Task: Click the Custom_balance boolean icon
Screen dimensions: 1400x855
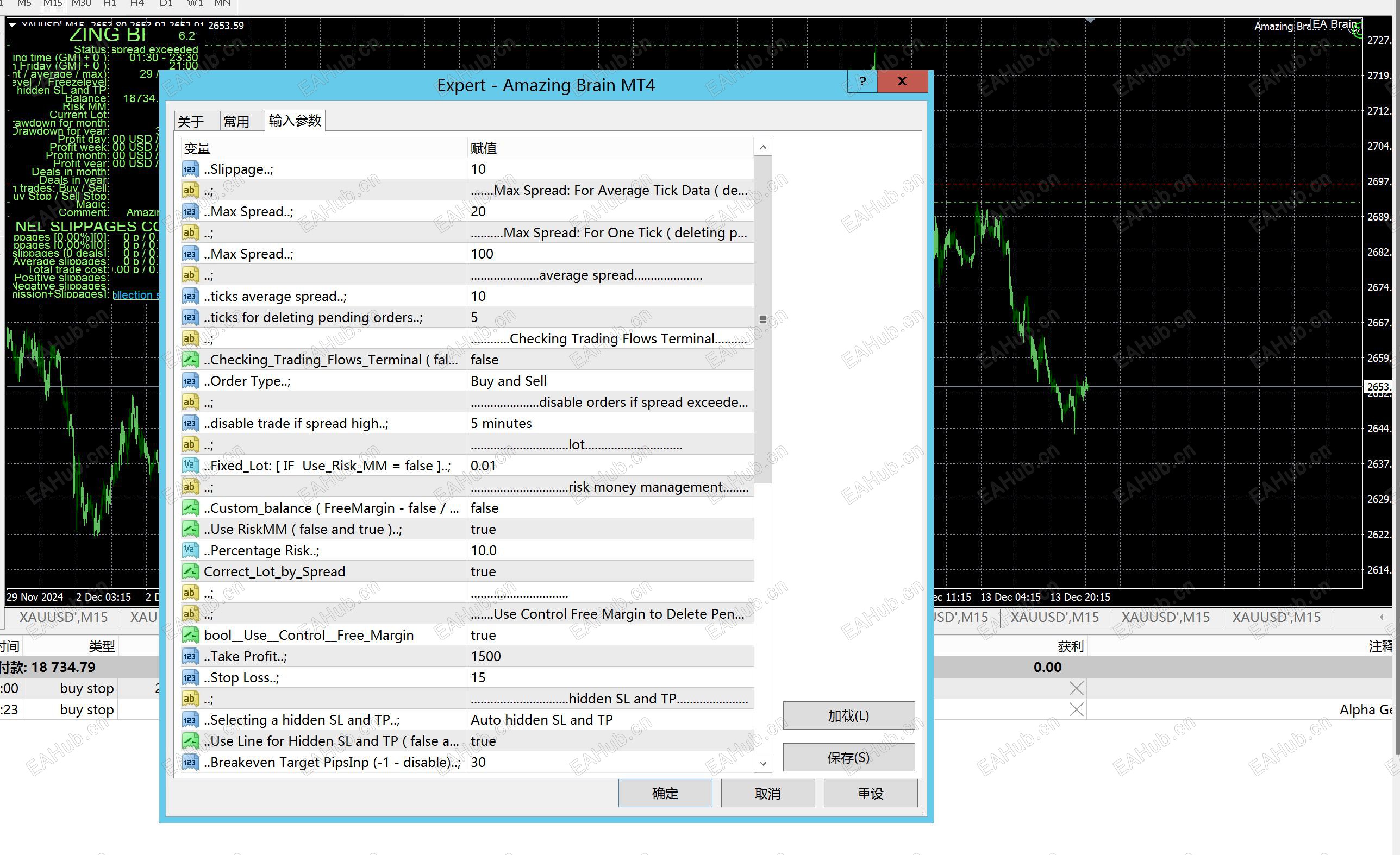Action: point(190,508)
